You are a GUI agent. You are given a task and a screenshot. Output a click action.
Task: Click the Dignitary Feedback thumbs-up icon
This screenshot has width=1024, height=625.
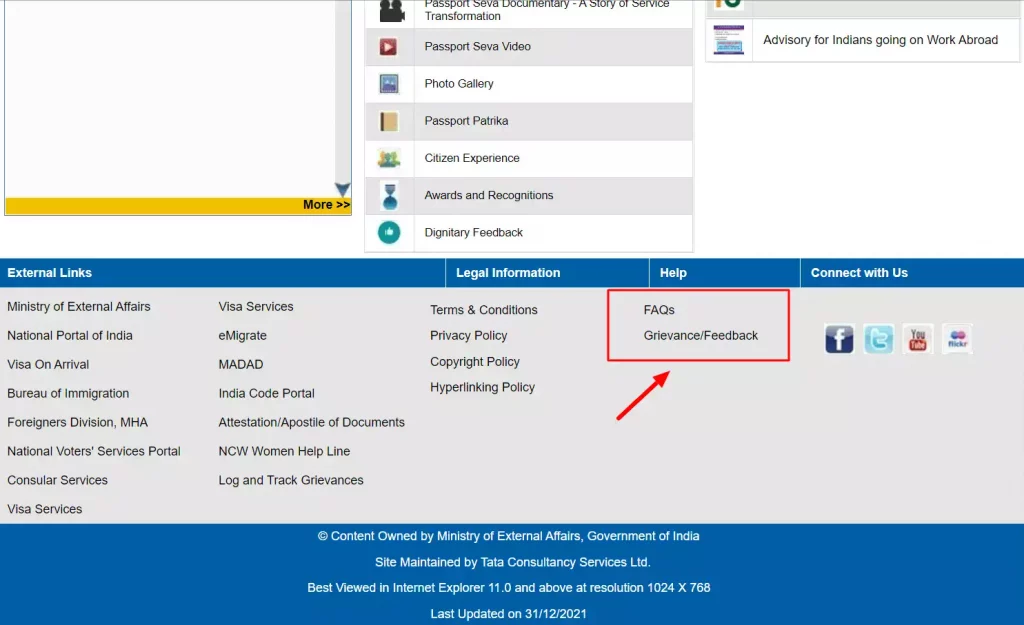pyautogui.click(x=389, y=232)
